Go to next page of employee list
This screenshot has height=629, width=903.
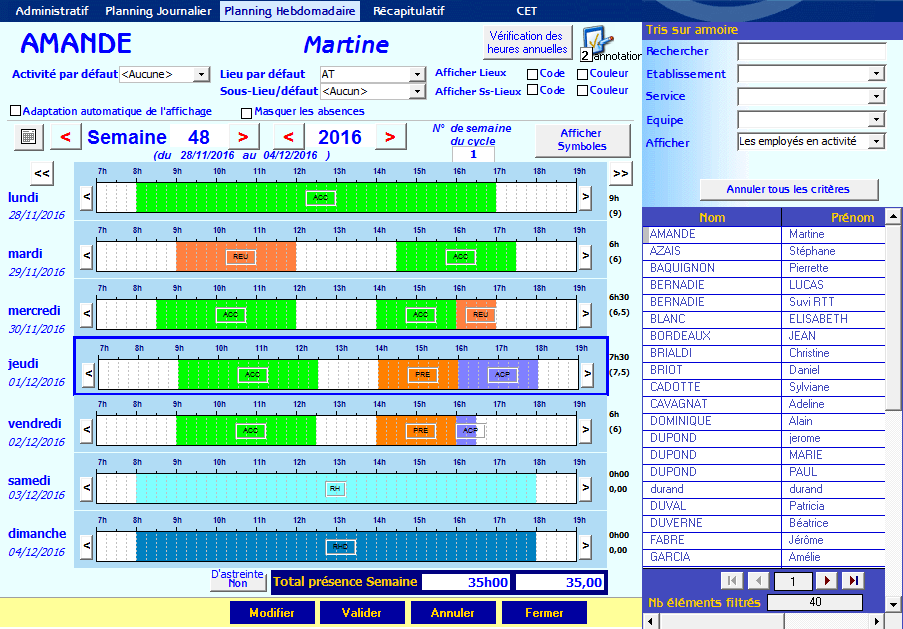point(827,581)
